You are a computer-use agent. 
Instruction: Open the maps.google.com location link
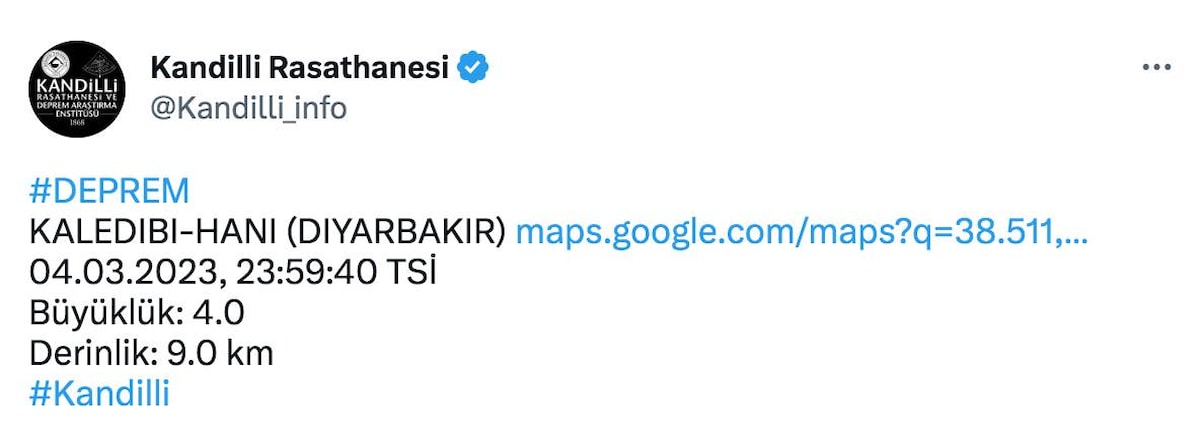(x=800, y=232)
